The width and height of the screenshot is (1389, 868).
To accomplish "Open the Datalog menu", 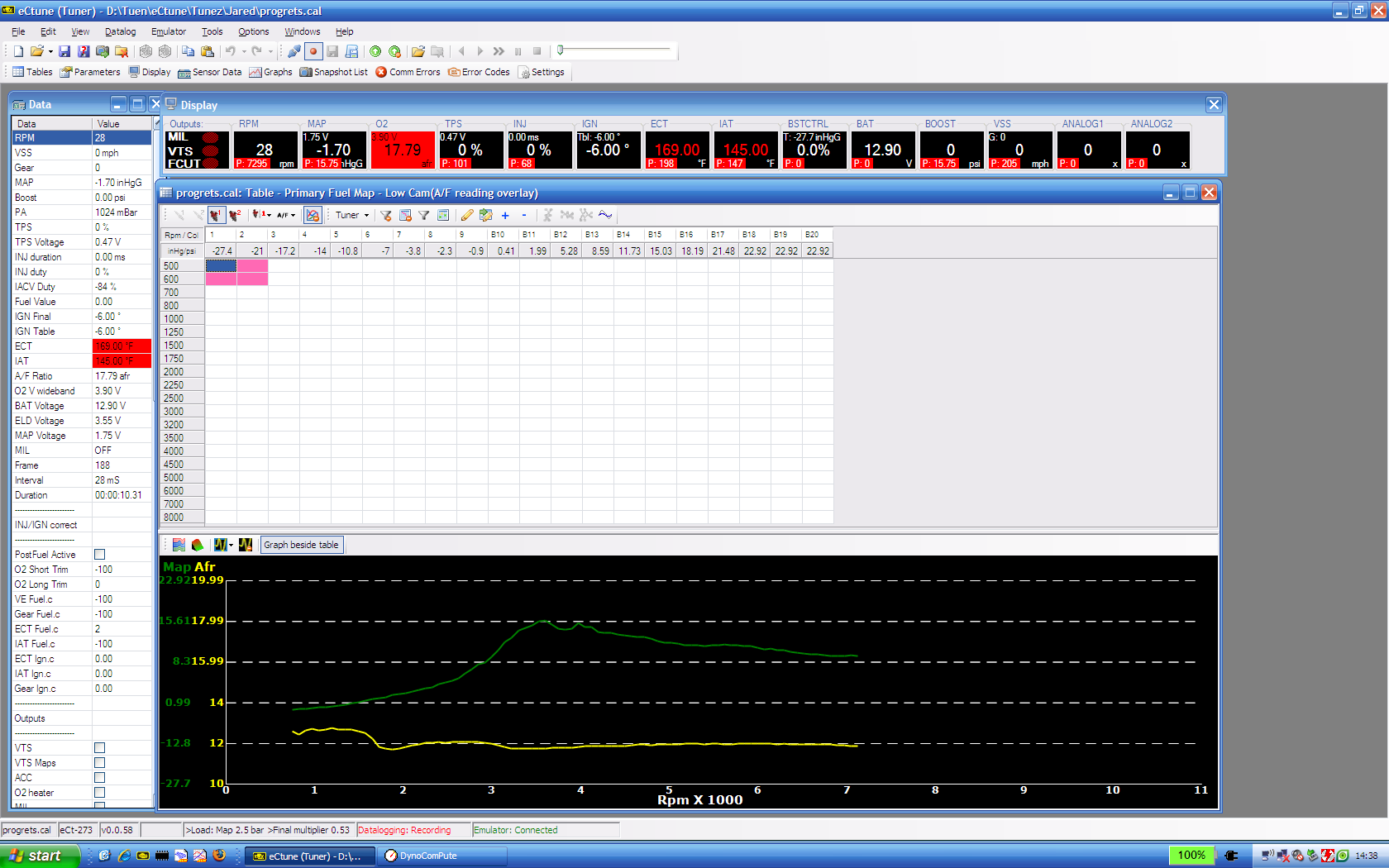I will (x=120, y=31).
